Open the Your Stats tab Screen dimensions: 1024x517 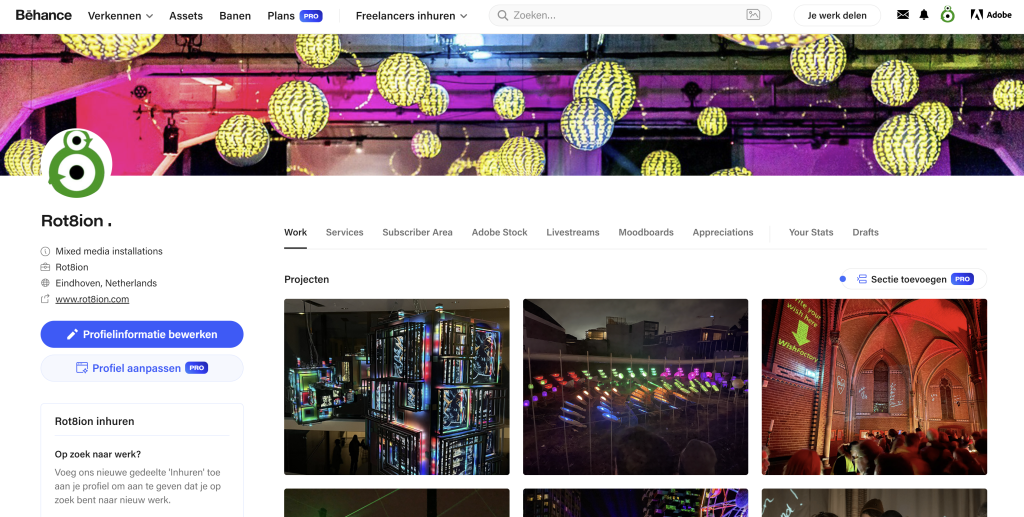click(x=810, y=232)
